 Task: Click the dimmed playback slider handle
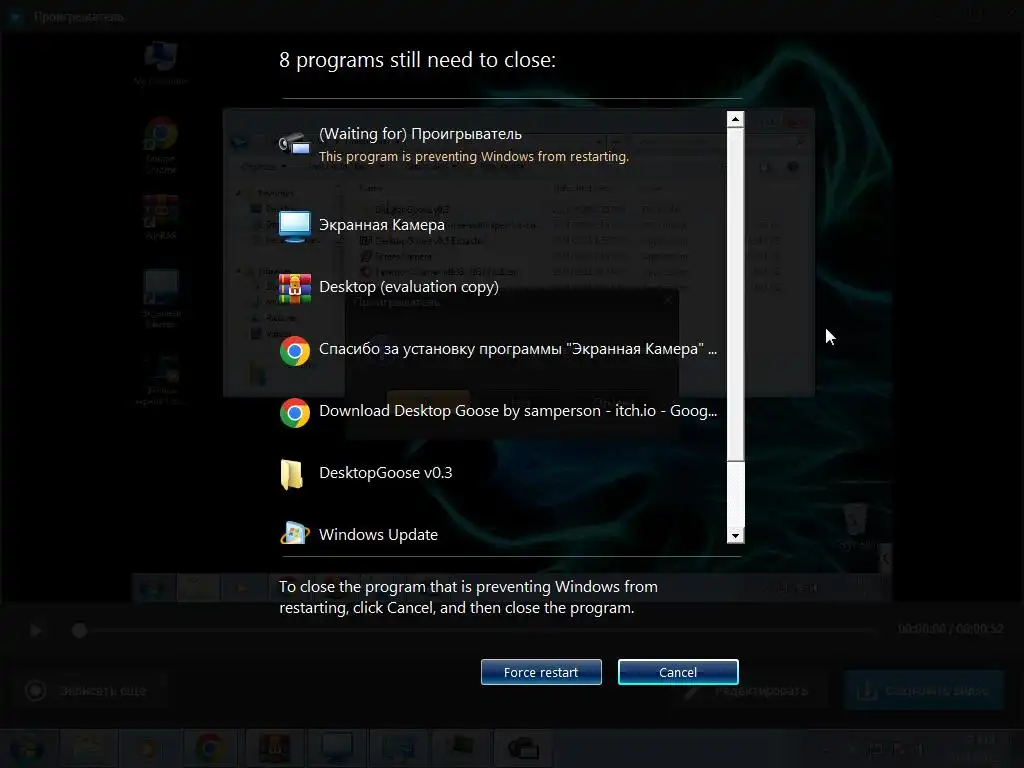point(79,630)
